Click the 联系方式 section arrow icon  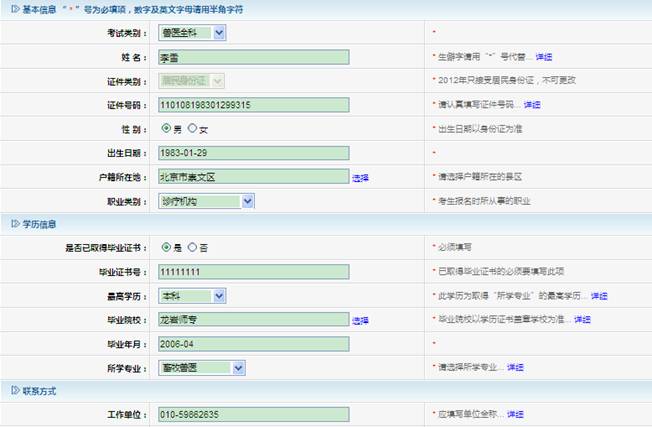(x=14, y=391)
